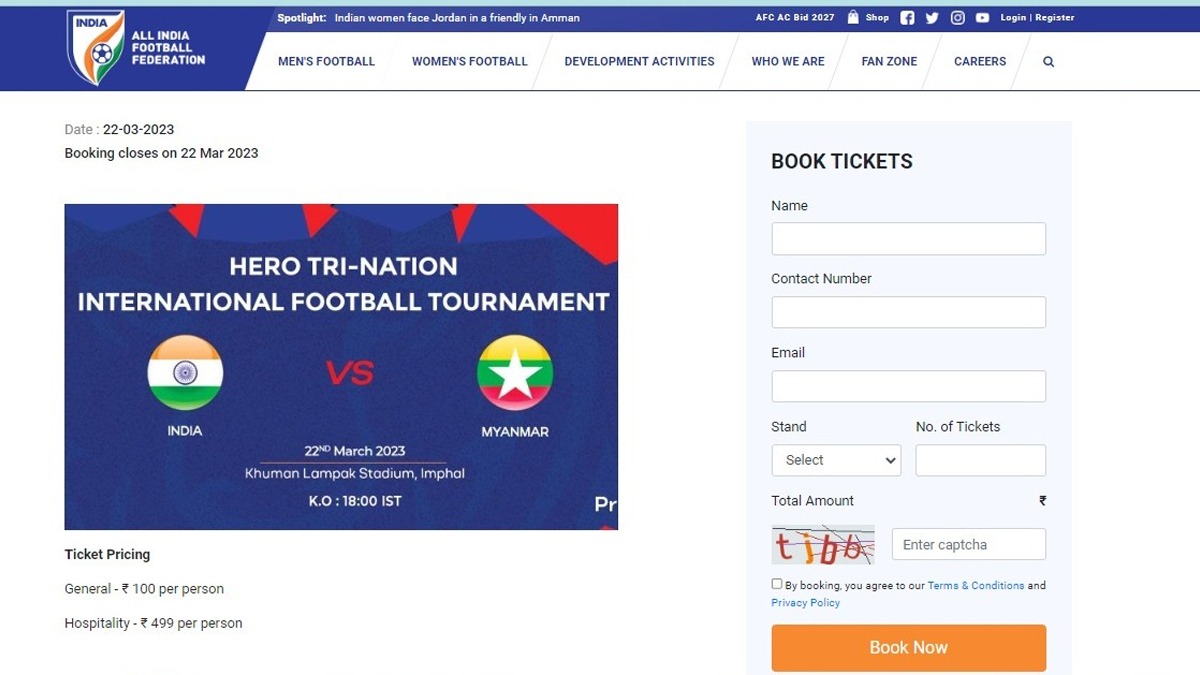
Task: Click the Login link in header
Action: pyautogui.click(x=1013, y=18)
